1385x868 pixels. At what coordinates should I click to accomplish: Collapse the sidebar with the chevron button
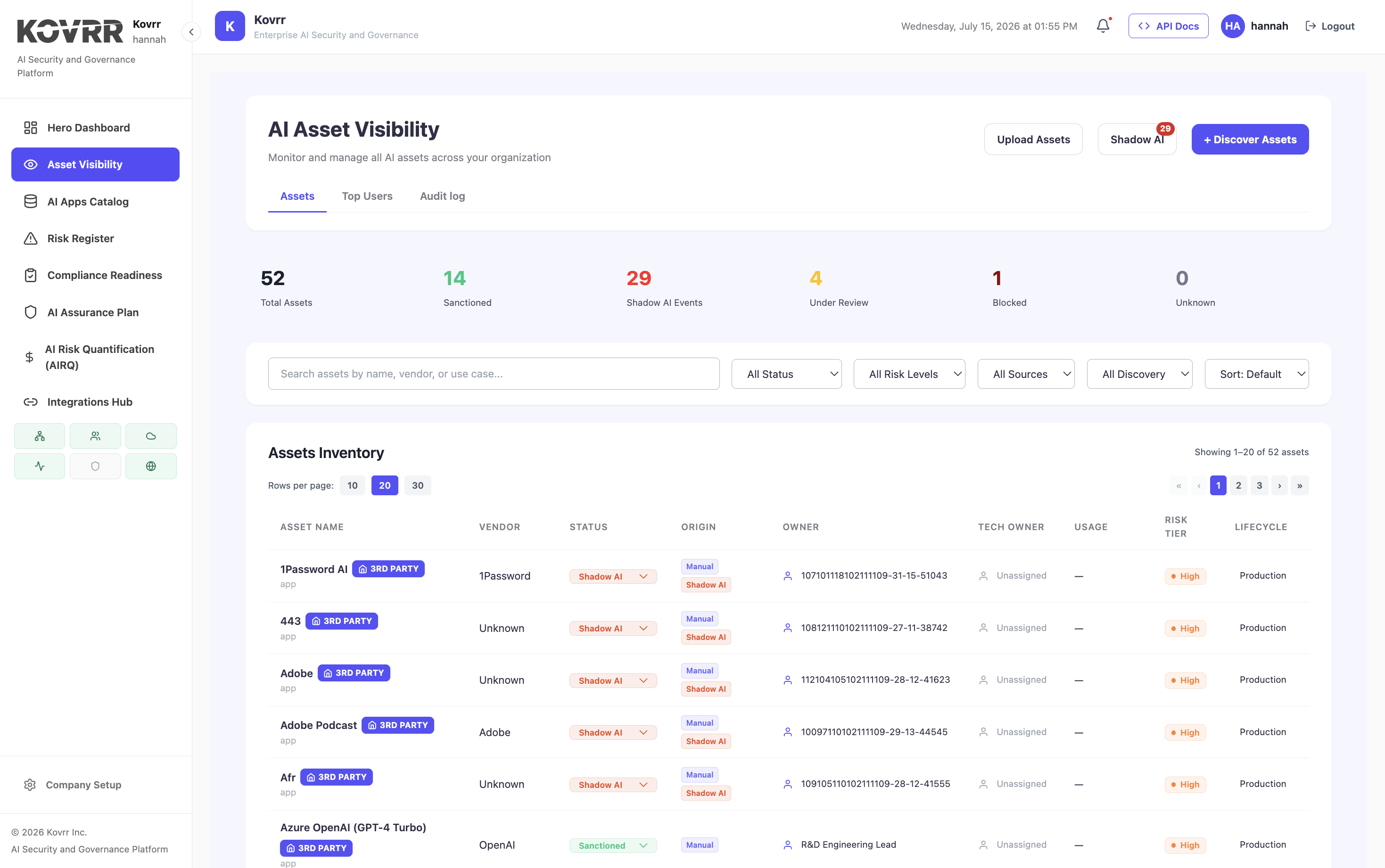pyautogui.click(x=191, y=32)
